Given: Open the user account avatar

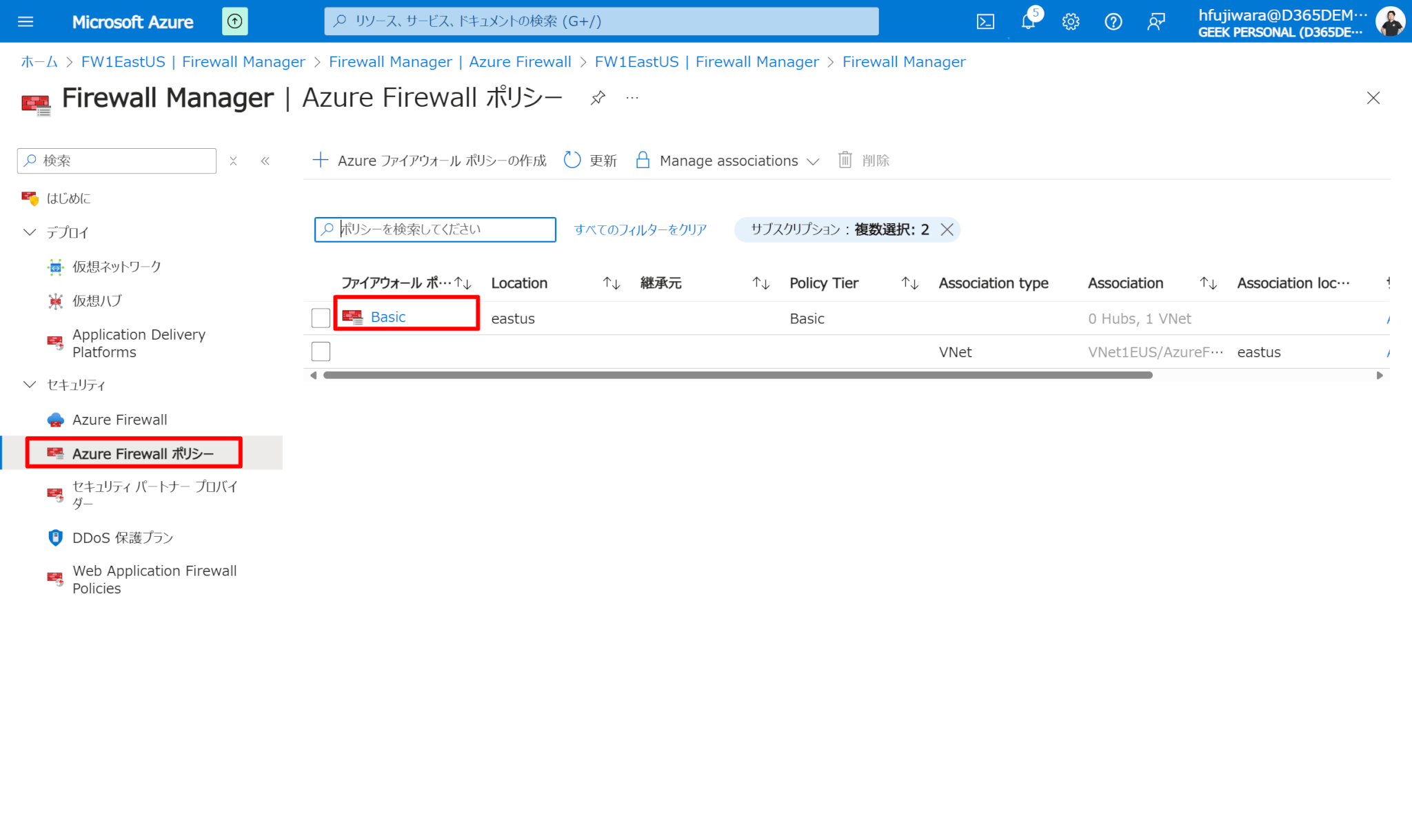Looking at the screenshot, I should coord(1390,21).
